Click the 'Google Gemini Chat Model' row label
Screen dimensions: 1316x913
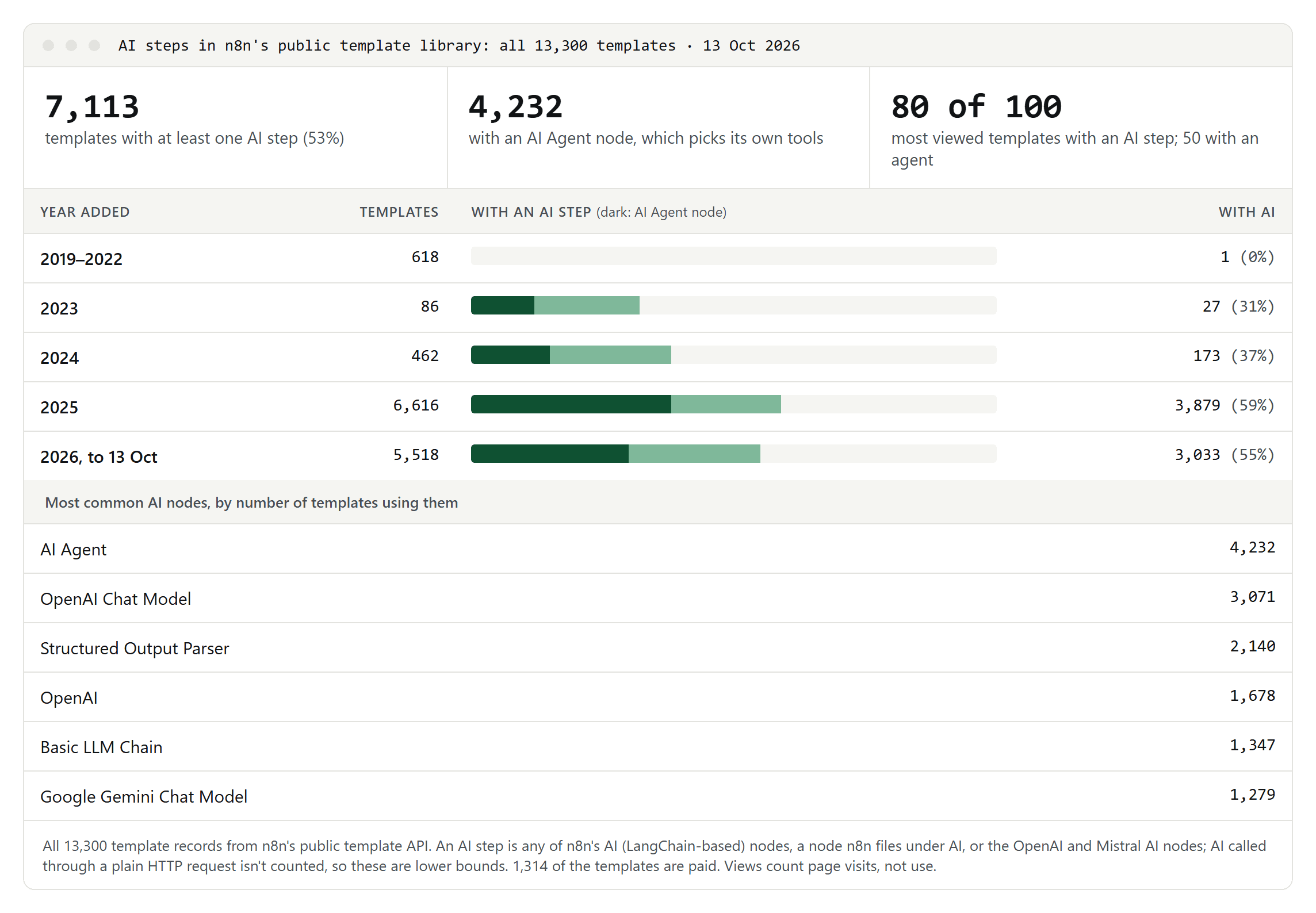(144, 797)
